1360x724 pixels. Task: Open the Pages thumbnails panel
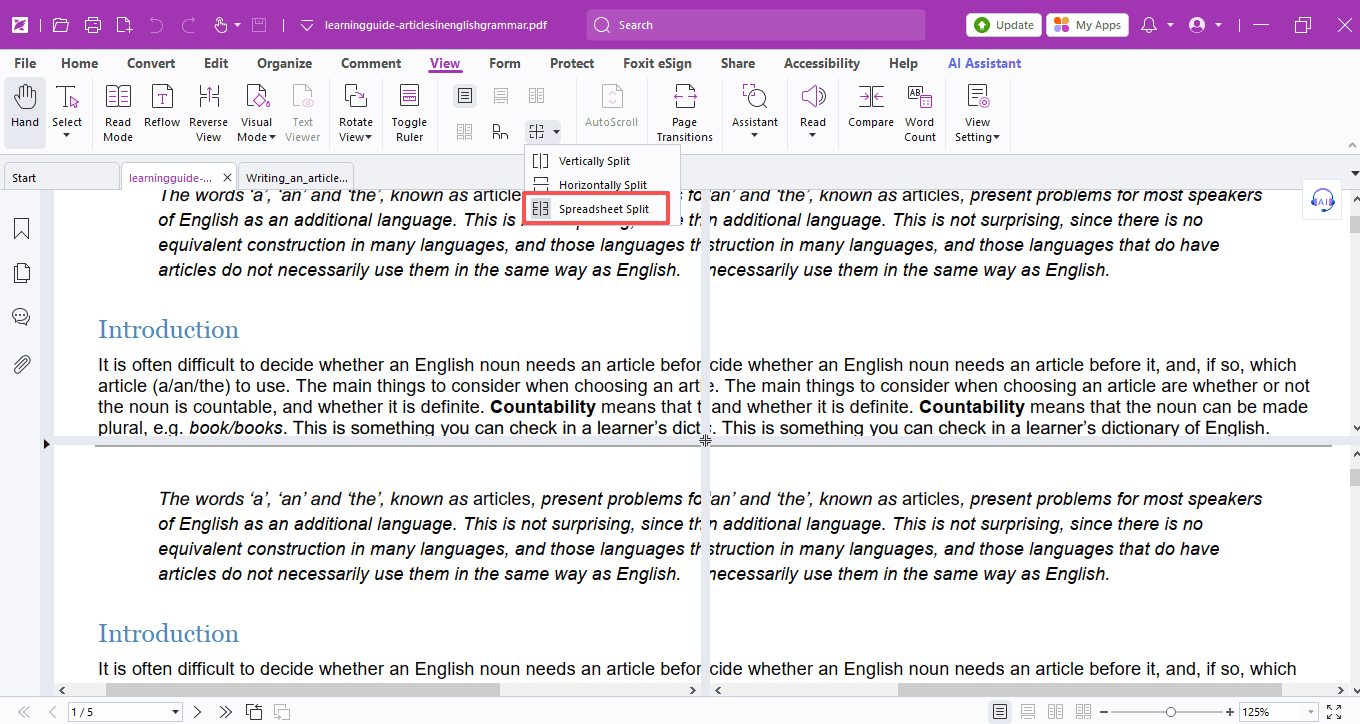21,273
